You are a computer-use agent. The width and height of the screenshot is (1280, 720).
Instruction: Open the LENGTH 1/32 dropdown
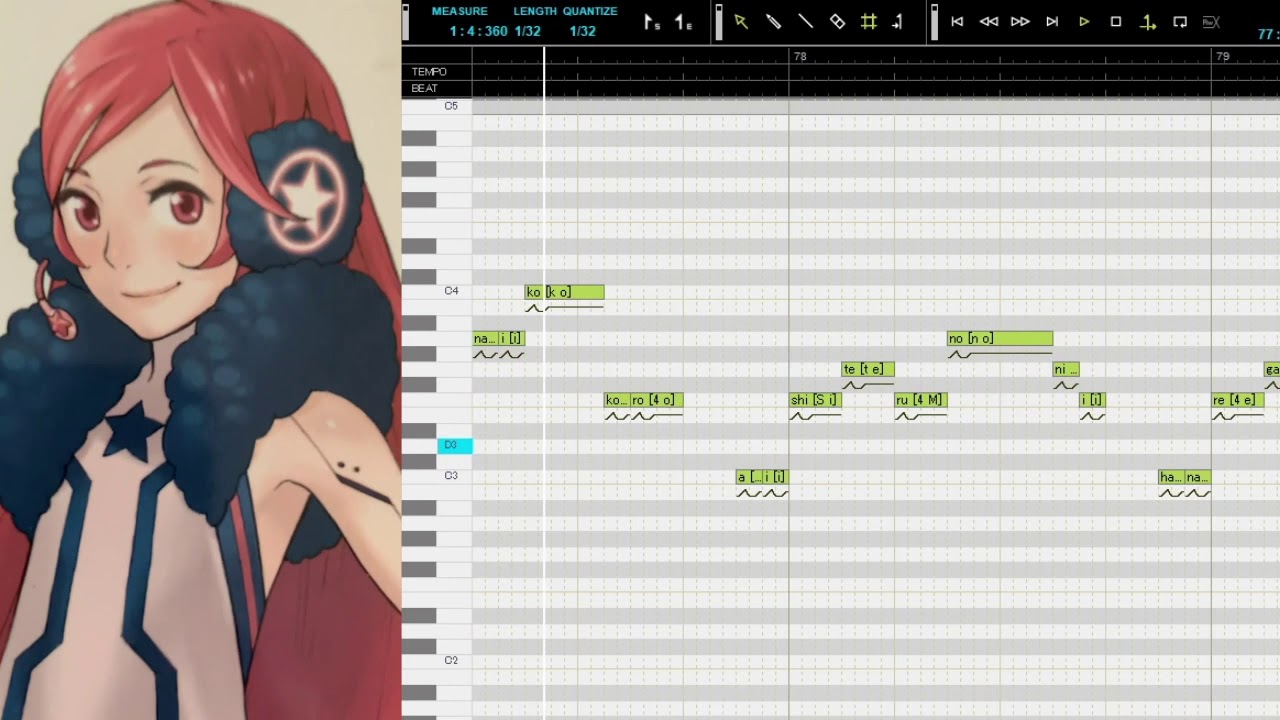[x=528, y=31]
